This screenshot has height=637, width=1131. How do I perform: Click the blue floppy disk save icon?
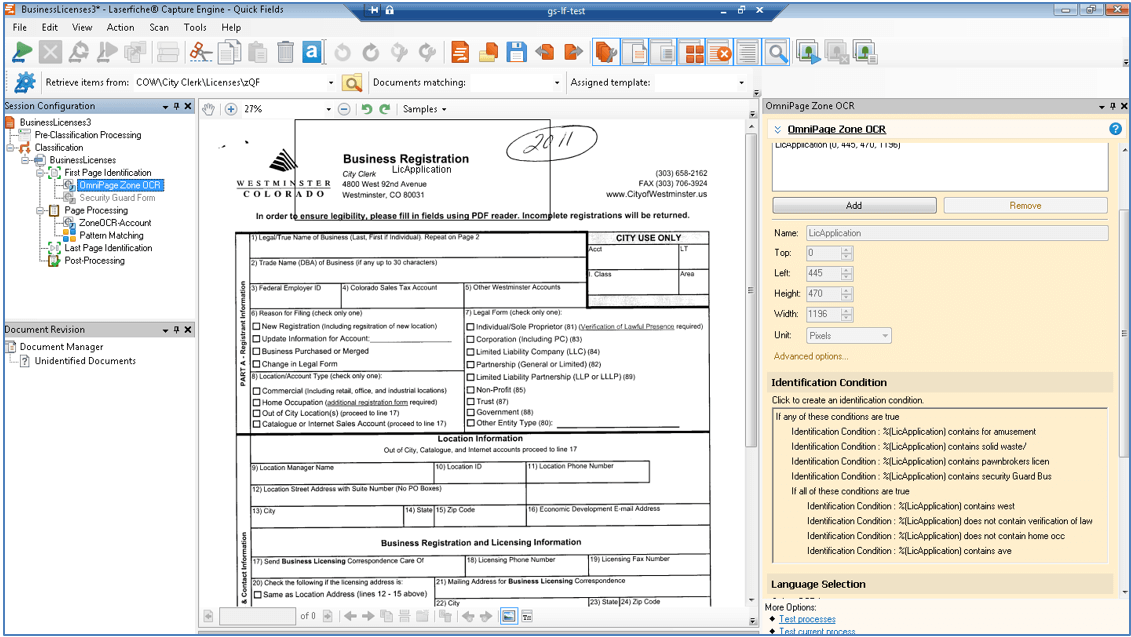516,53
